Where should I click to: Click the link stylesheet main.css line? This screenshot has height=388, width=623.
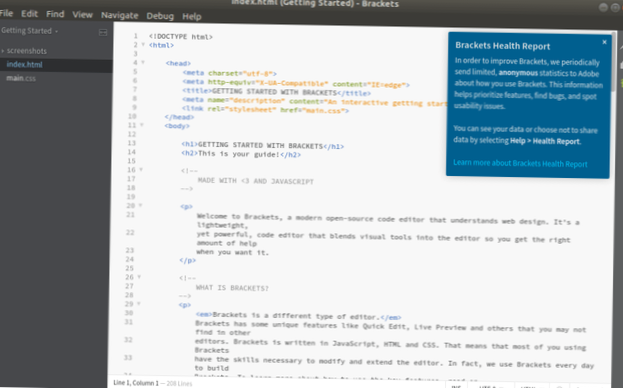click(x=265, y=110)
